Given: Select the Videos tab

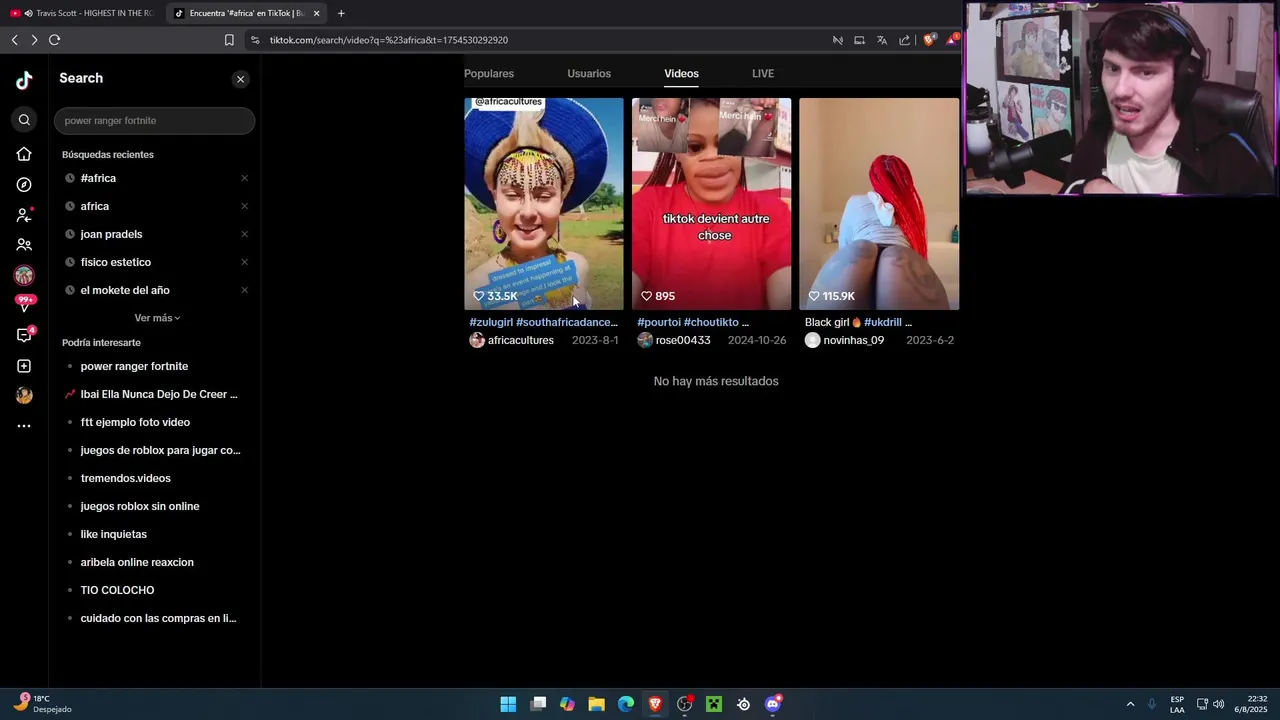Looking at the screenshot, I should click(x=681, y=74).
